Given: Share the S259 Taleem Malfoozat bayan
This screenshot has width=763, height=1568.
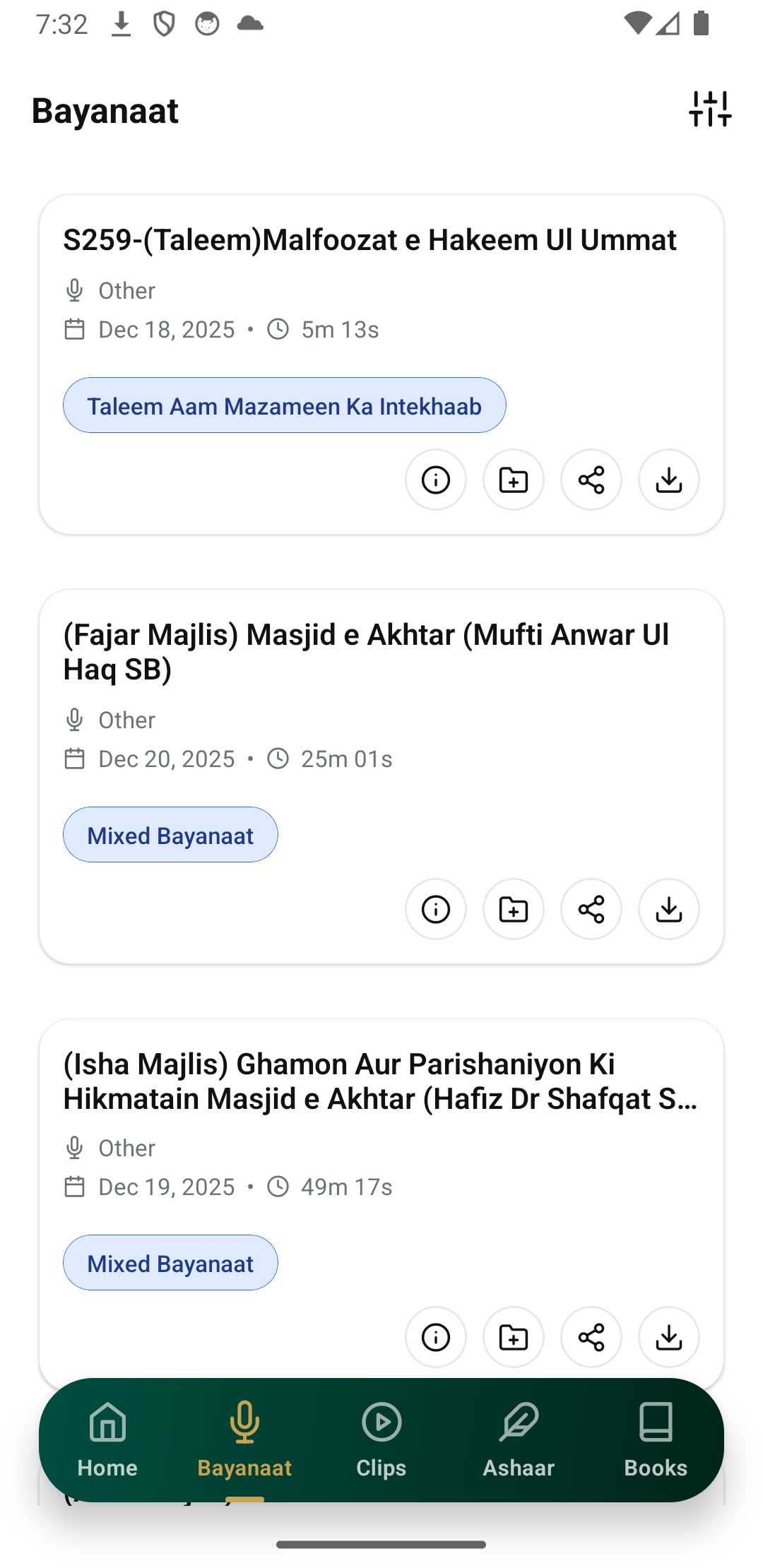Looking at the screenshot, I should 591,480.
